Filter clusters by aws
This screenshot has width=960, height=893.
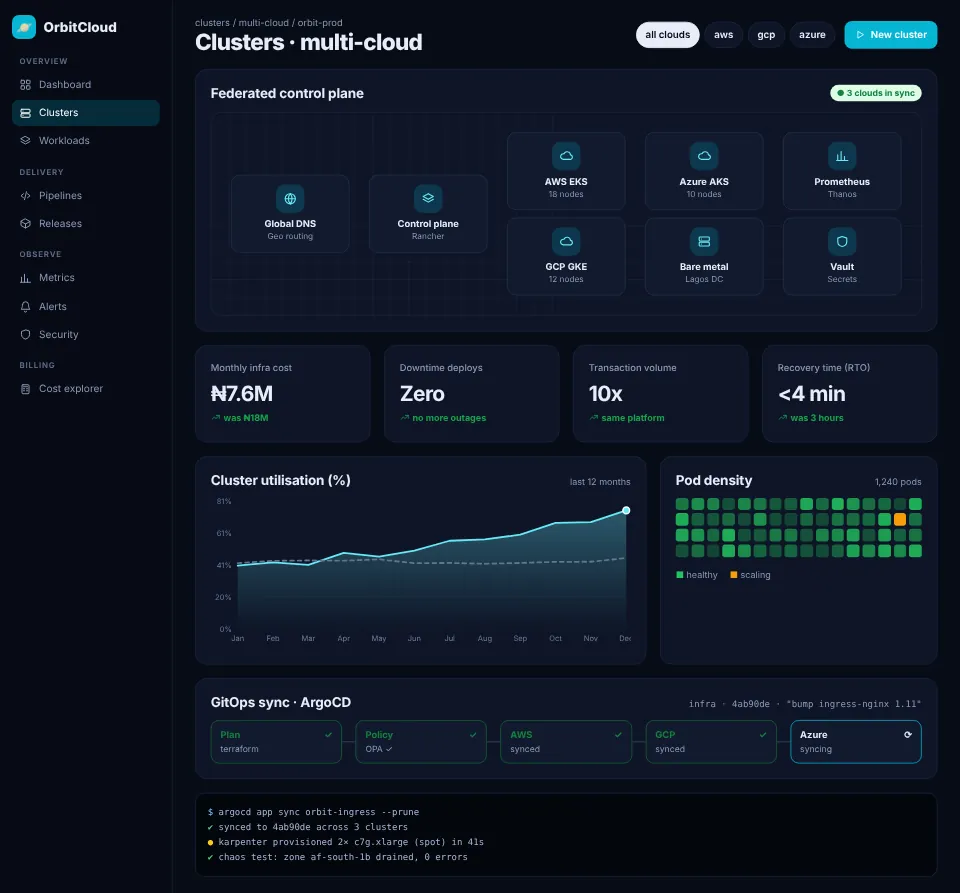coord(723,35)
